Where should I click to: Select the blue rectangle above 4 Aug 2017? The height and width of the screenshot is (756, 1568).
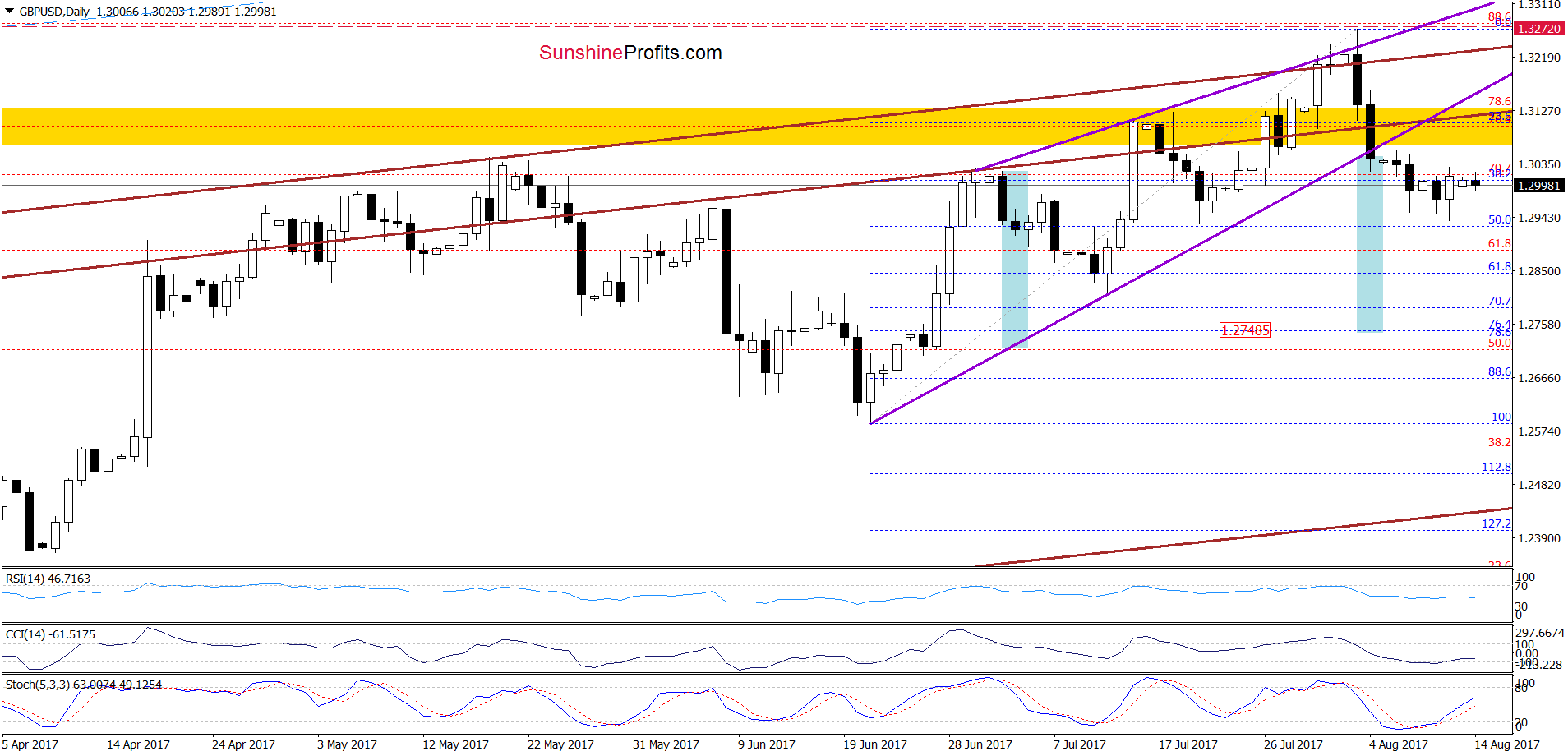1370,244
